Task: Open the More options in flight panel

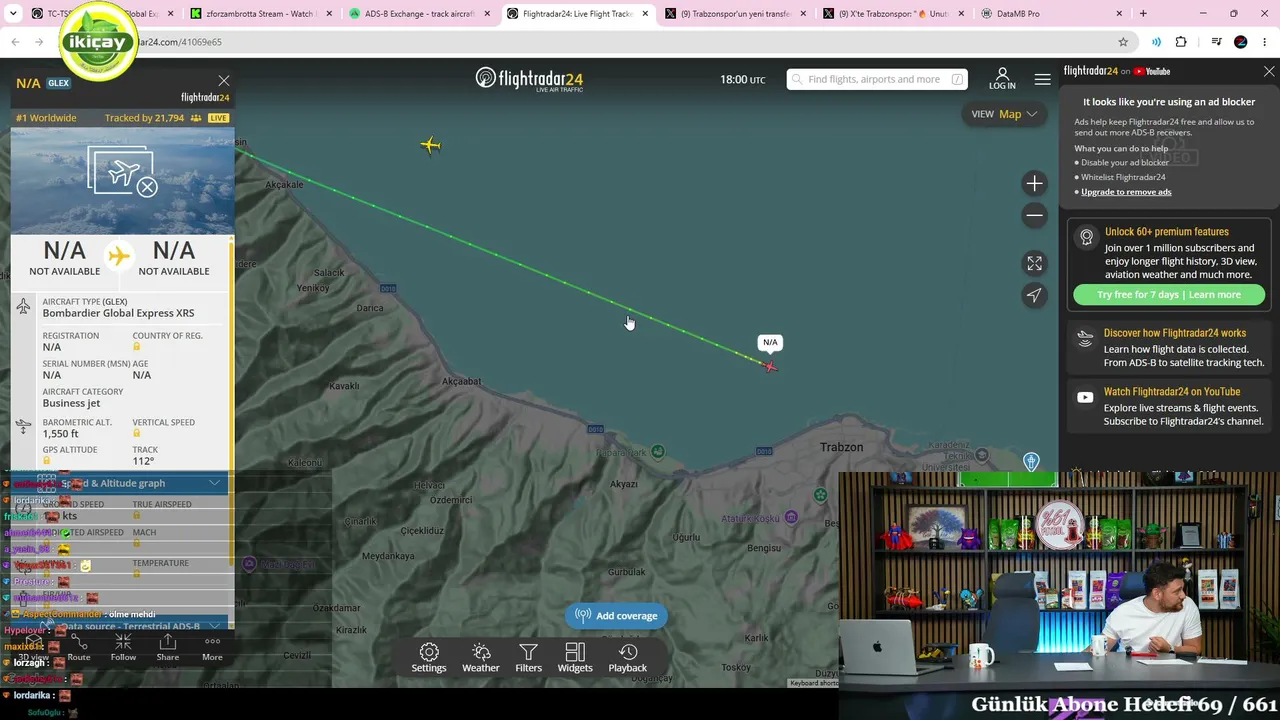Action: [x=212, y=648]
